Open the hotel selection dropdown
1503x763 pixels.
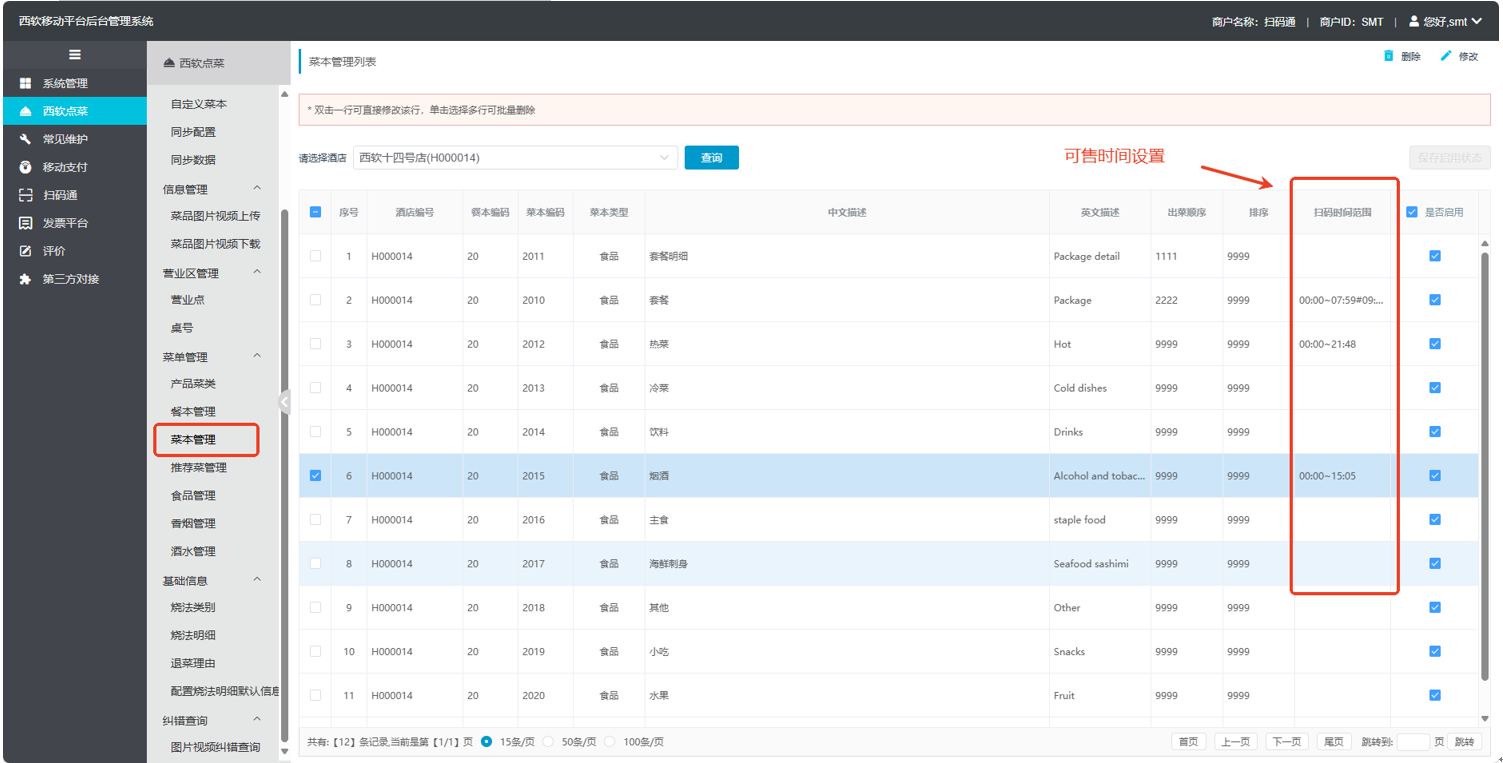point(515,158)
